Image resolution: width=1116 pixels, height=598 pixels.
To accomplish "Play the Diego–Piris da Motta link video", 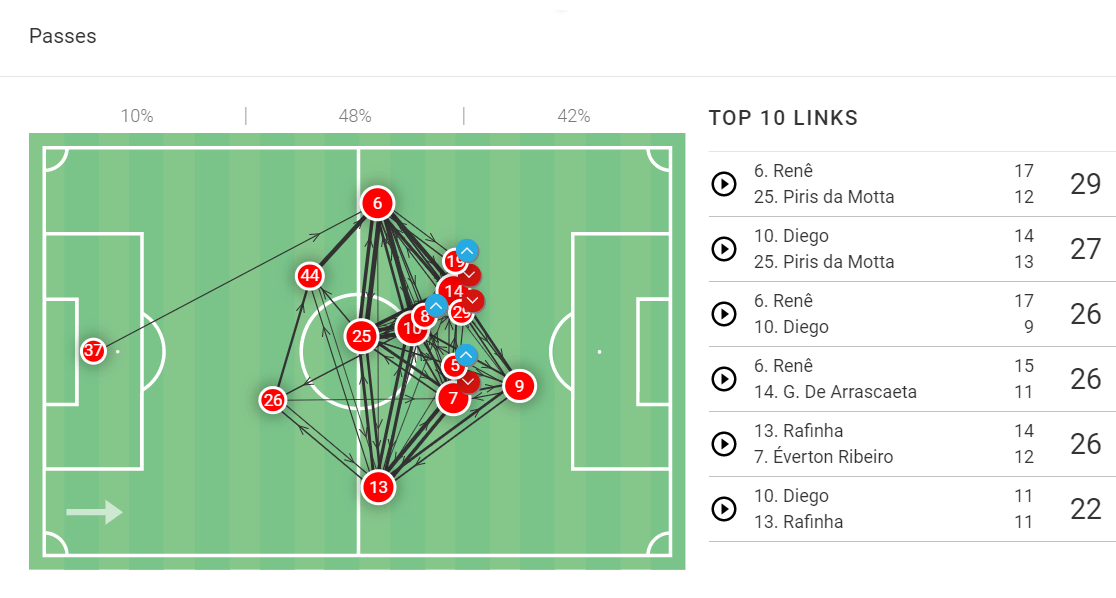I will (x=723, y=249).
